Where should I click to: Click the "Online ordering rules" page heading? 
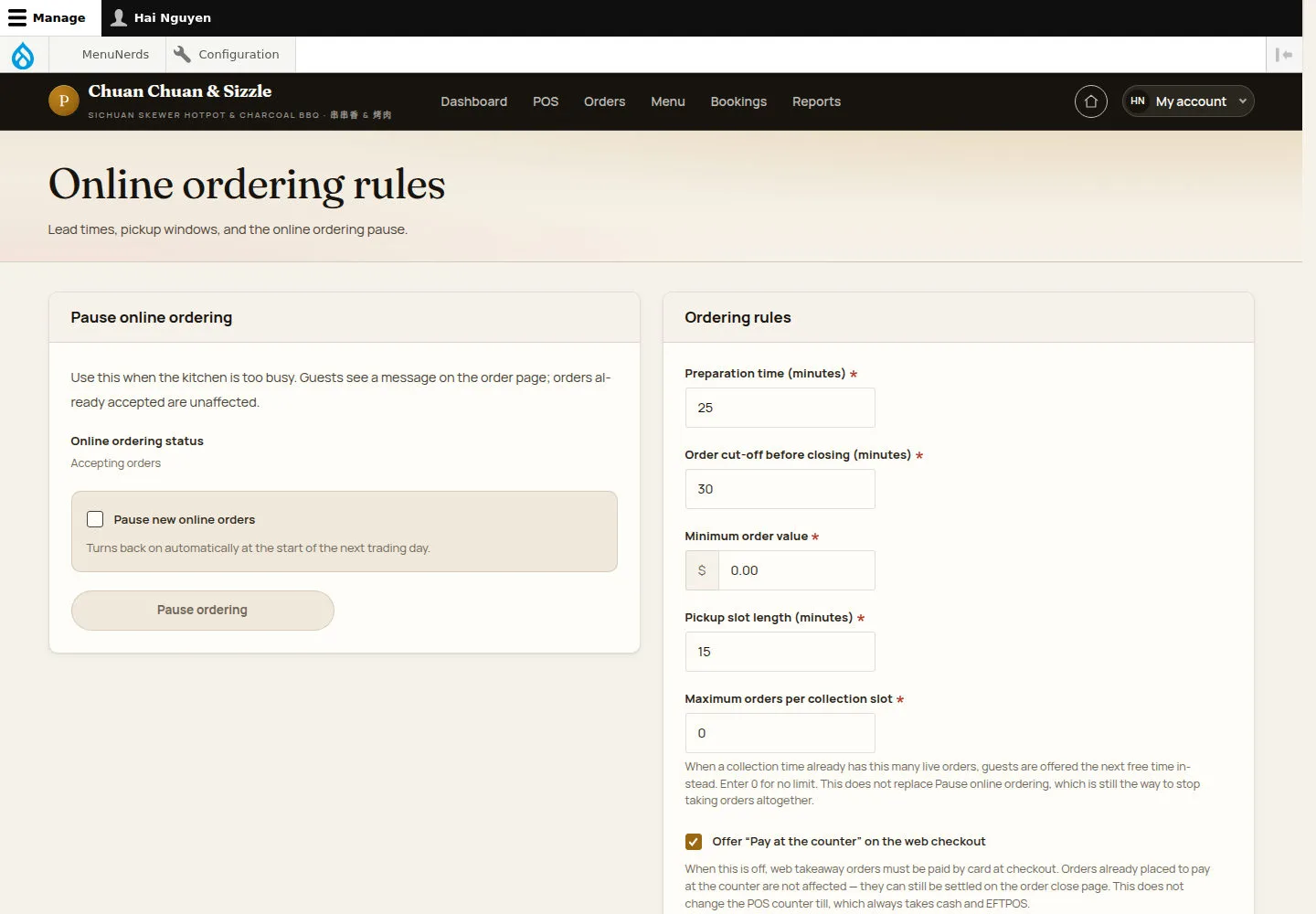pos(247,186)
